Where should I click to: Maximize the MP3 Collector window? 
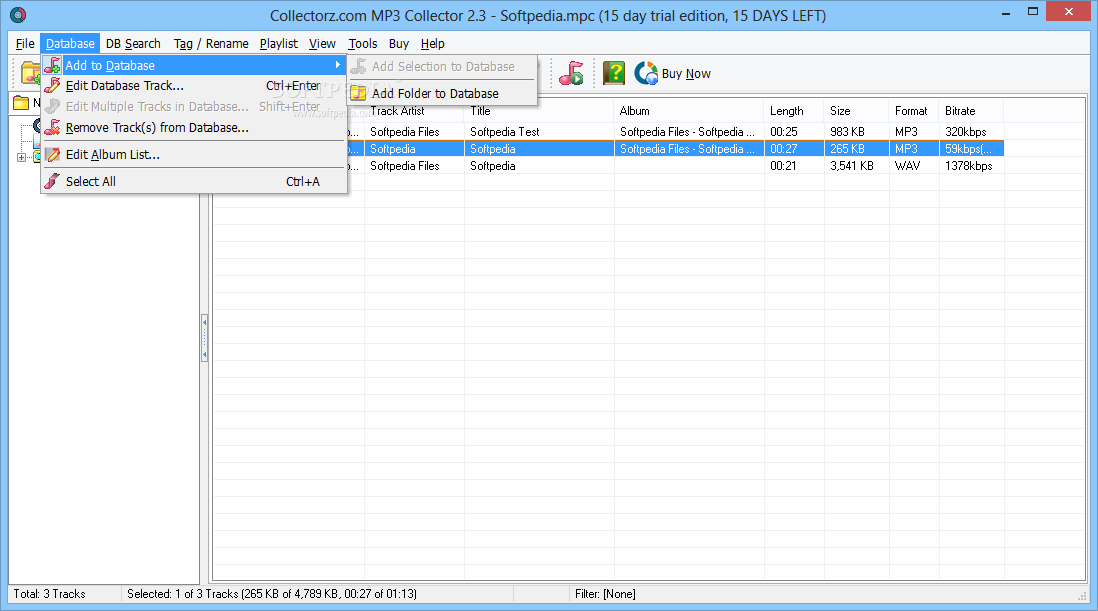(1032, 12)
